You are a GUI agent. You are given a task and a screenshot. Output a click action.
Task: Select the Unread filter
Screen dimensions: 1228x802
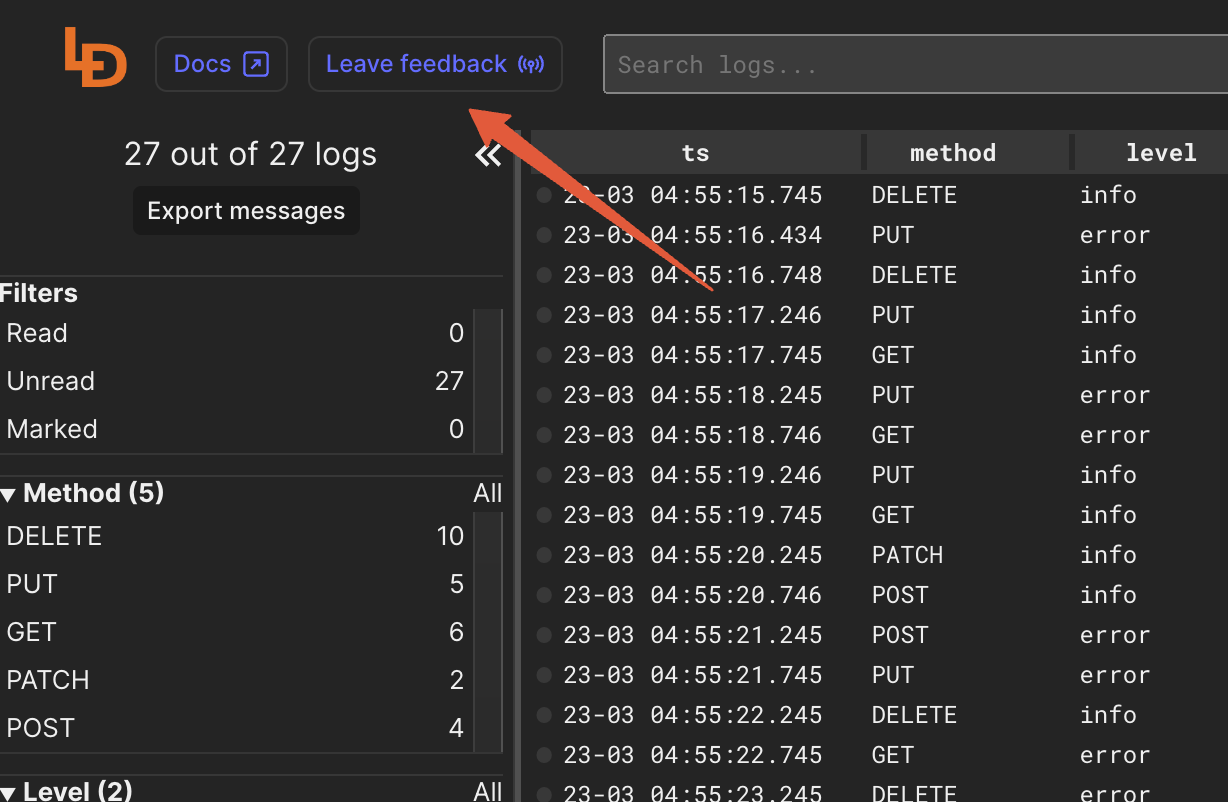pyautogui.click(x=50, y=382)
